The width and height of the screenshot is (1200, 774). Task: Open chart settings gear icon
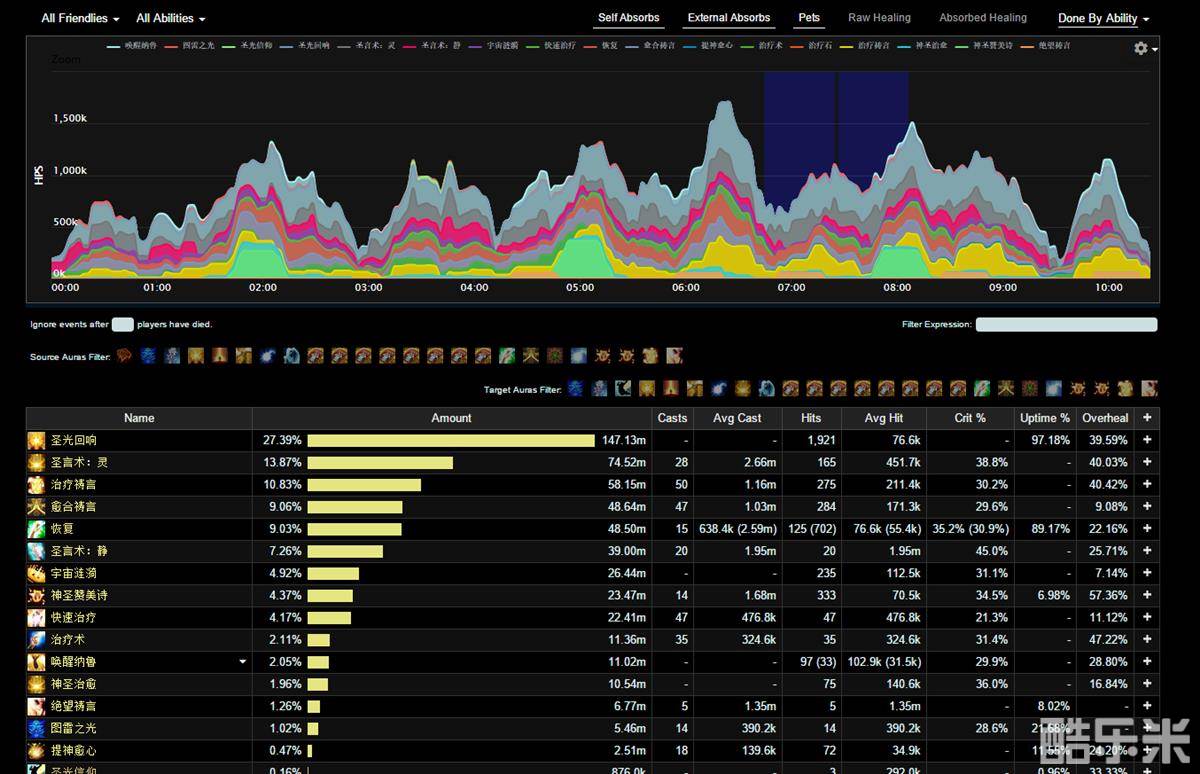point(1141,48)
